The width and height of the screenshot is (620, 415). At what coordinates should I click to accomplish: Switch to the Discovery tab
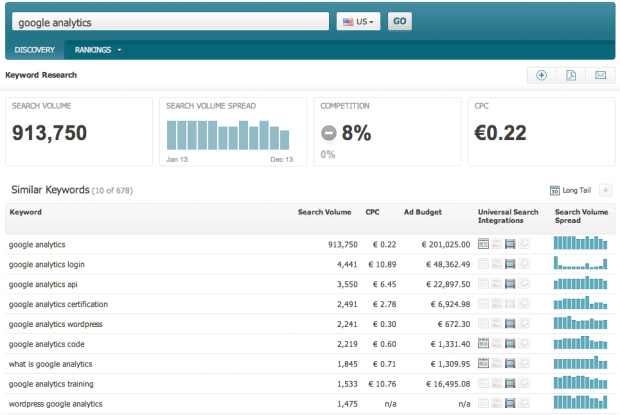tap(35, 50)
